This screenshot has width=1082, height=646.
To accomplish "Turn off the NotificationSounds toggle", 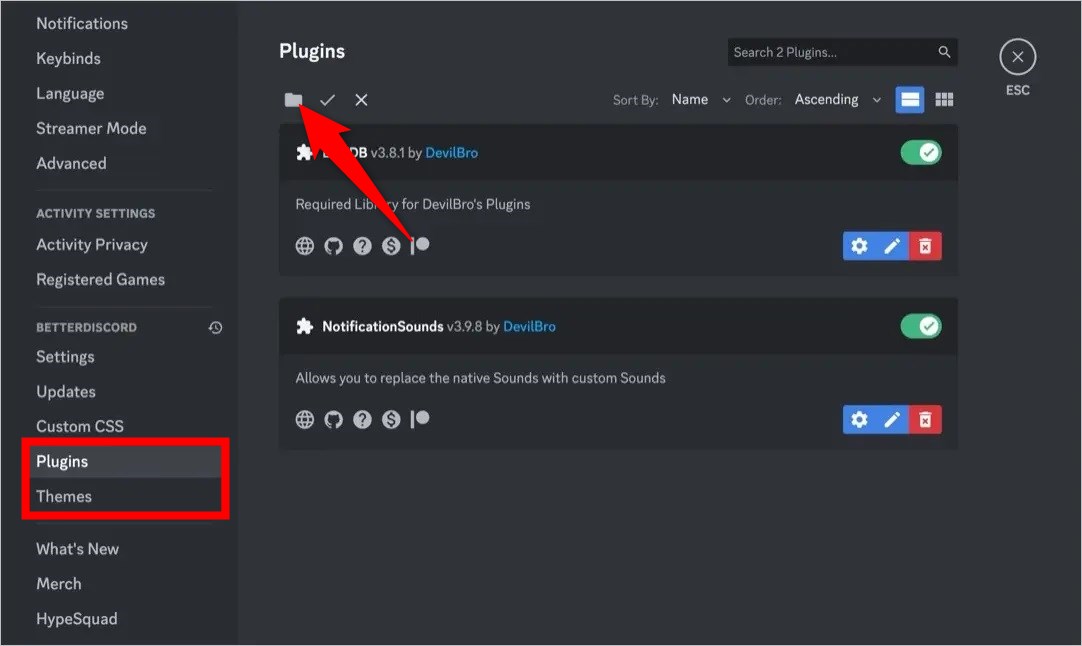I will pyautogui.click(x=920, y=326).
